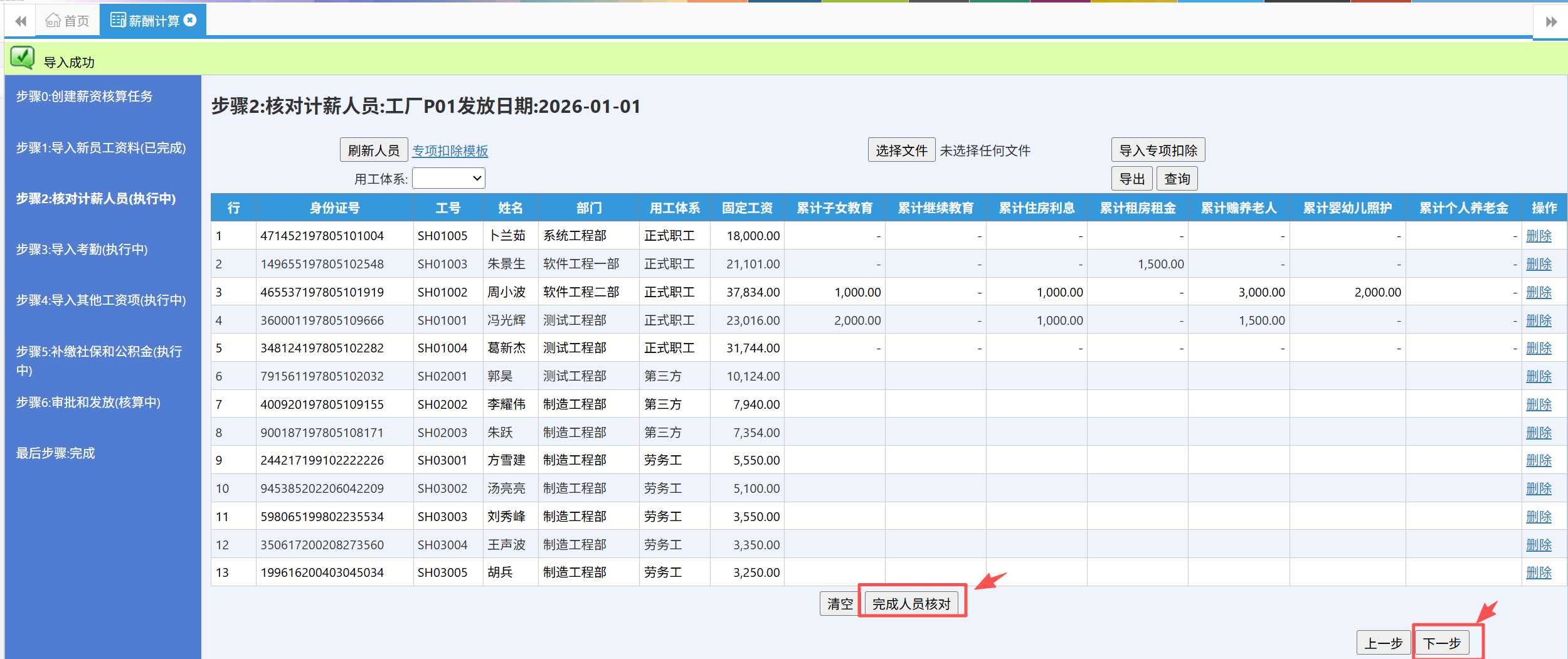Open 步骤5:补缴社保和公积金 step

tap(99, 361)
